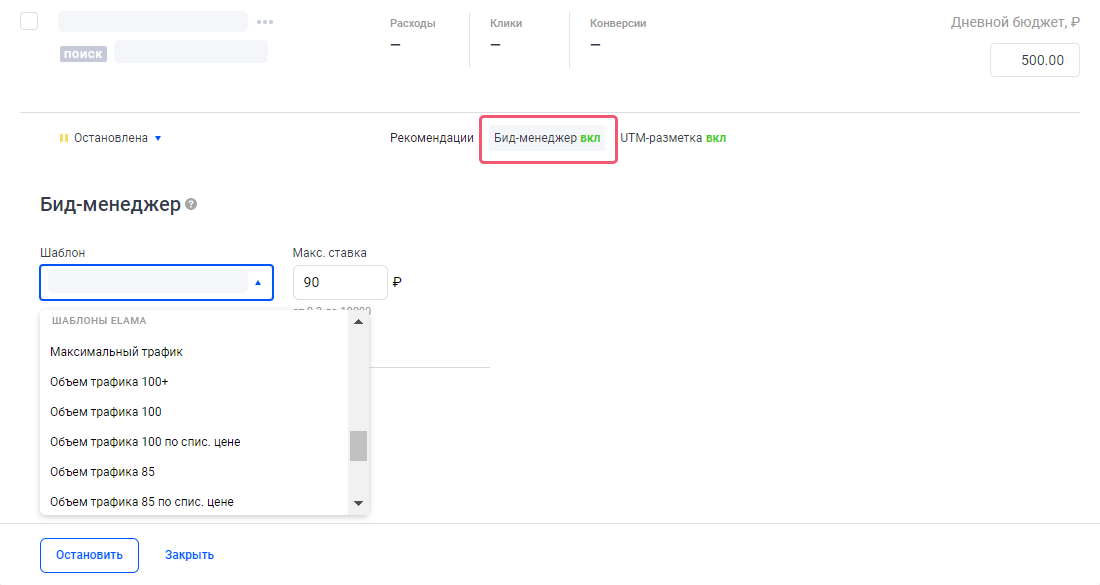Focus the Макс. ставка input field
Image resolution: width=1100 pixels, height=585 pixels.
(339, 283)
